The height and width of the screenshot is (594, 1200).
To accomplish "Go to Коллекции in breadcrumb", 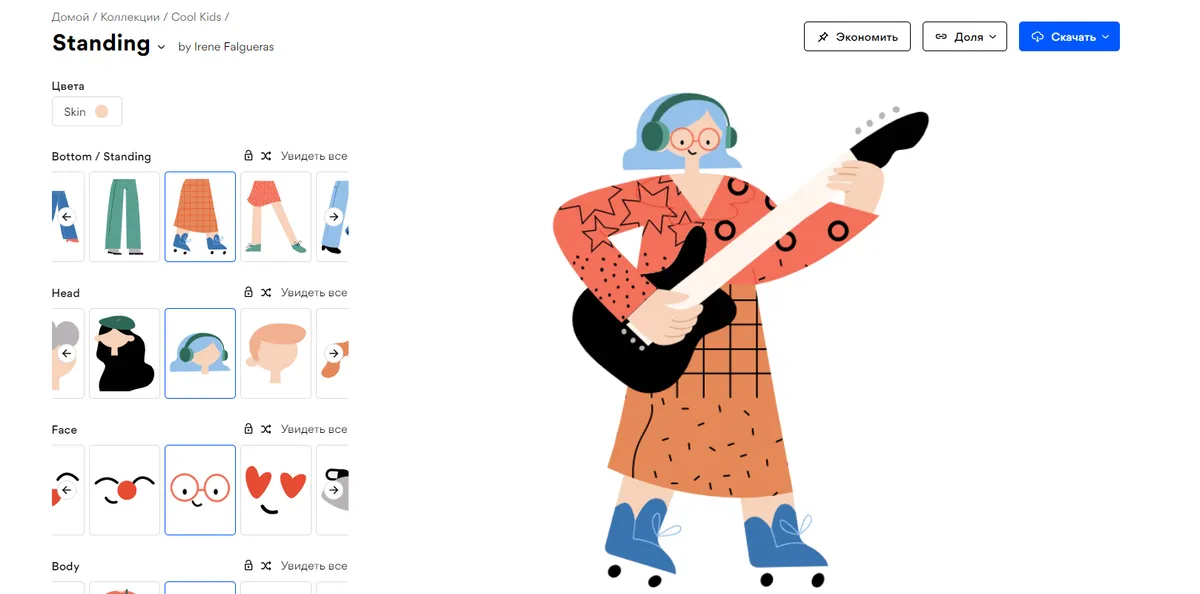I will click(130, 17).
